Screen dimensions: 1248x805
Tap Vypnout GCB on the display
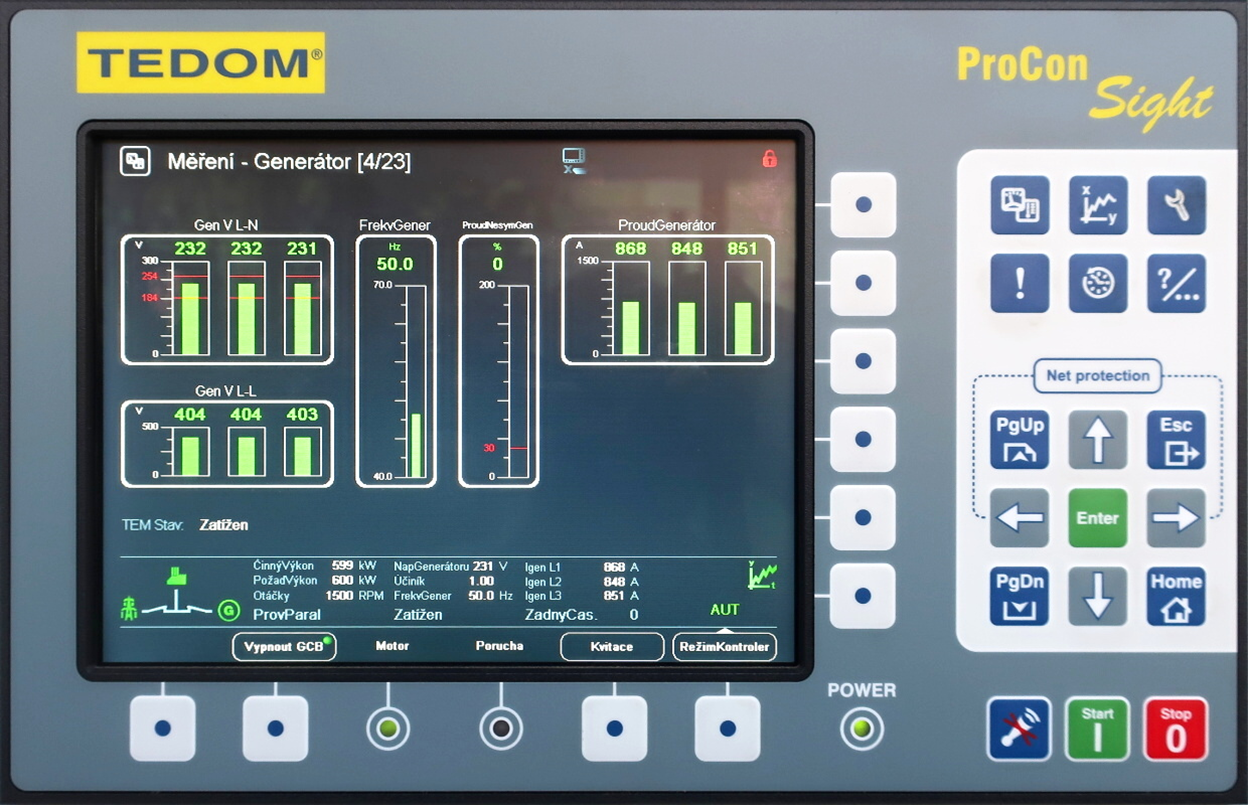point(284,647)
